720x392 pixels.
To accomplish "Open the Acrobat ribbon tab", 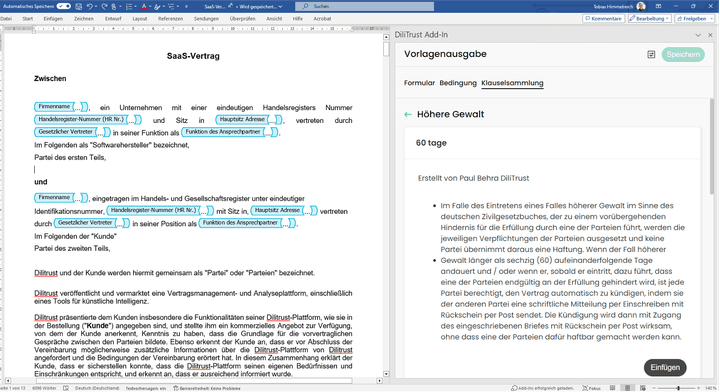I will [322, 19].
